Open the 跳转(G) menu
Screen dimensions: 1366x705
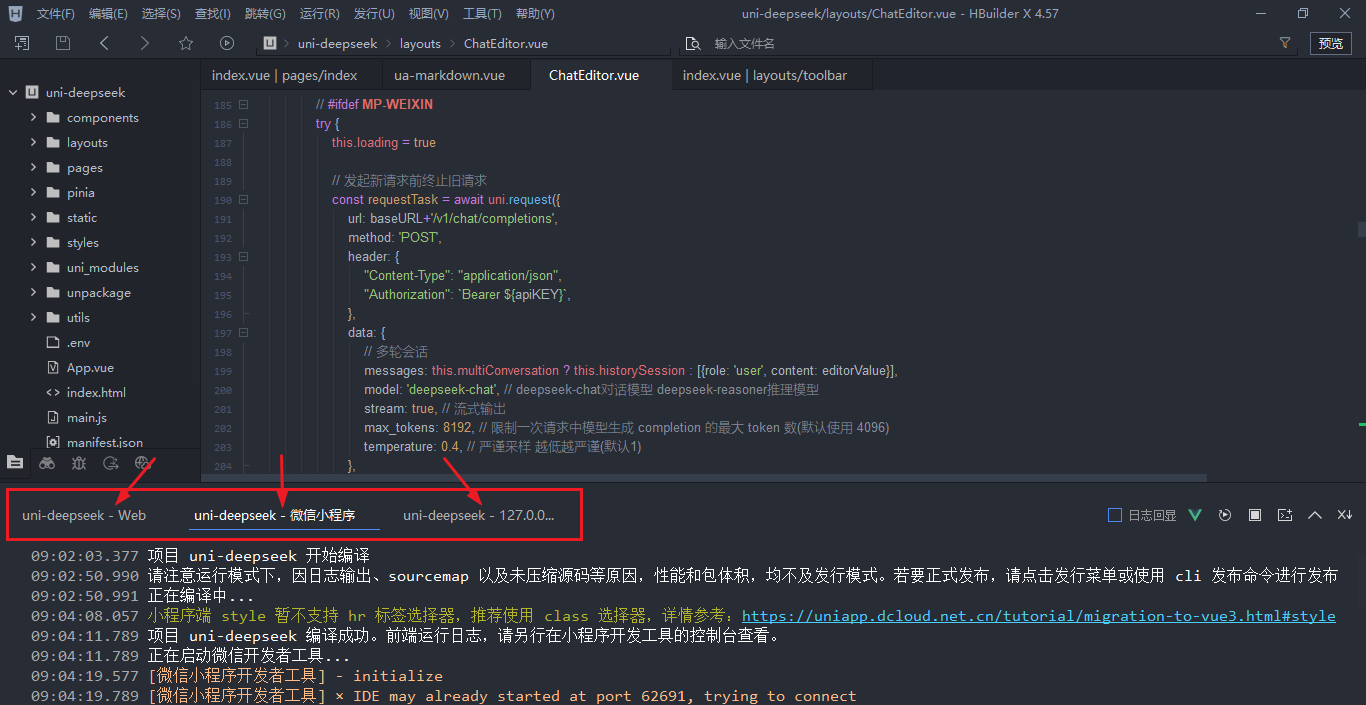pos(264,14)
